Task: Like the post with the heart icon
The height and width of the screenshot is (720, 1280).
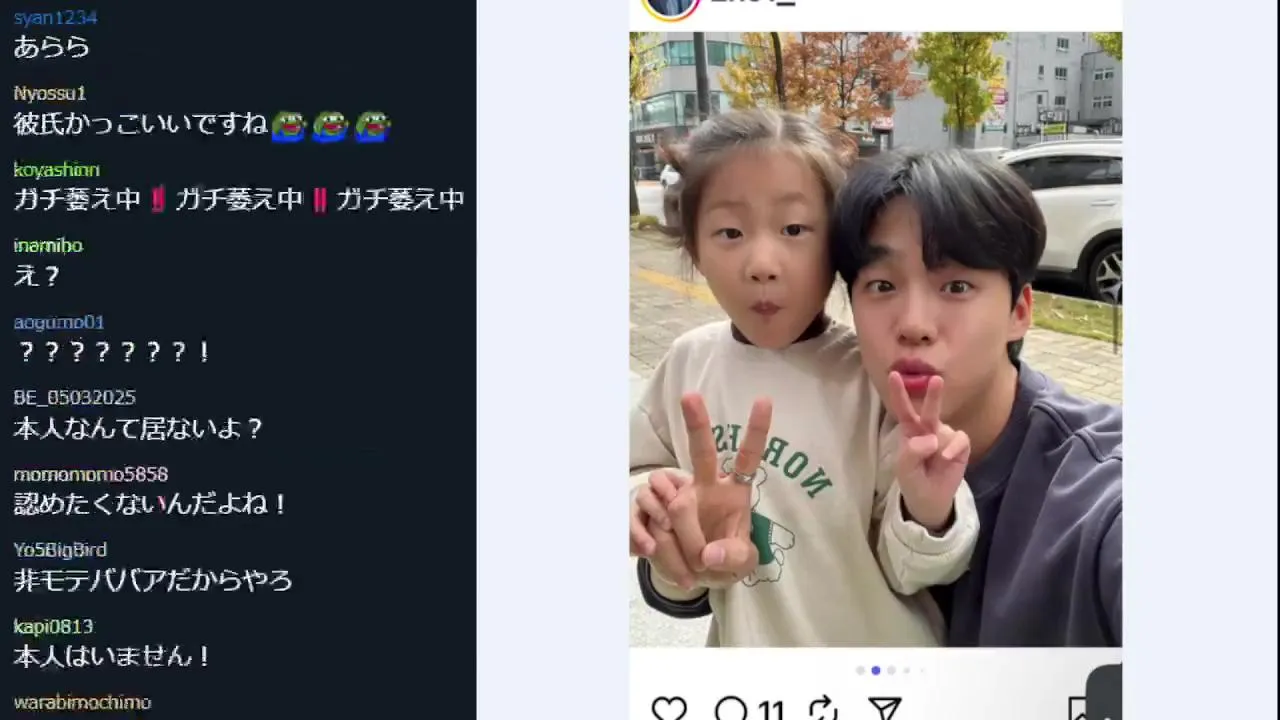Action: [x=669, y=709]
